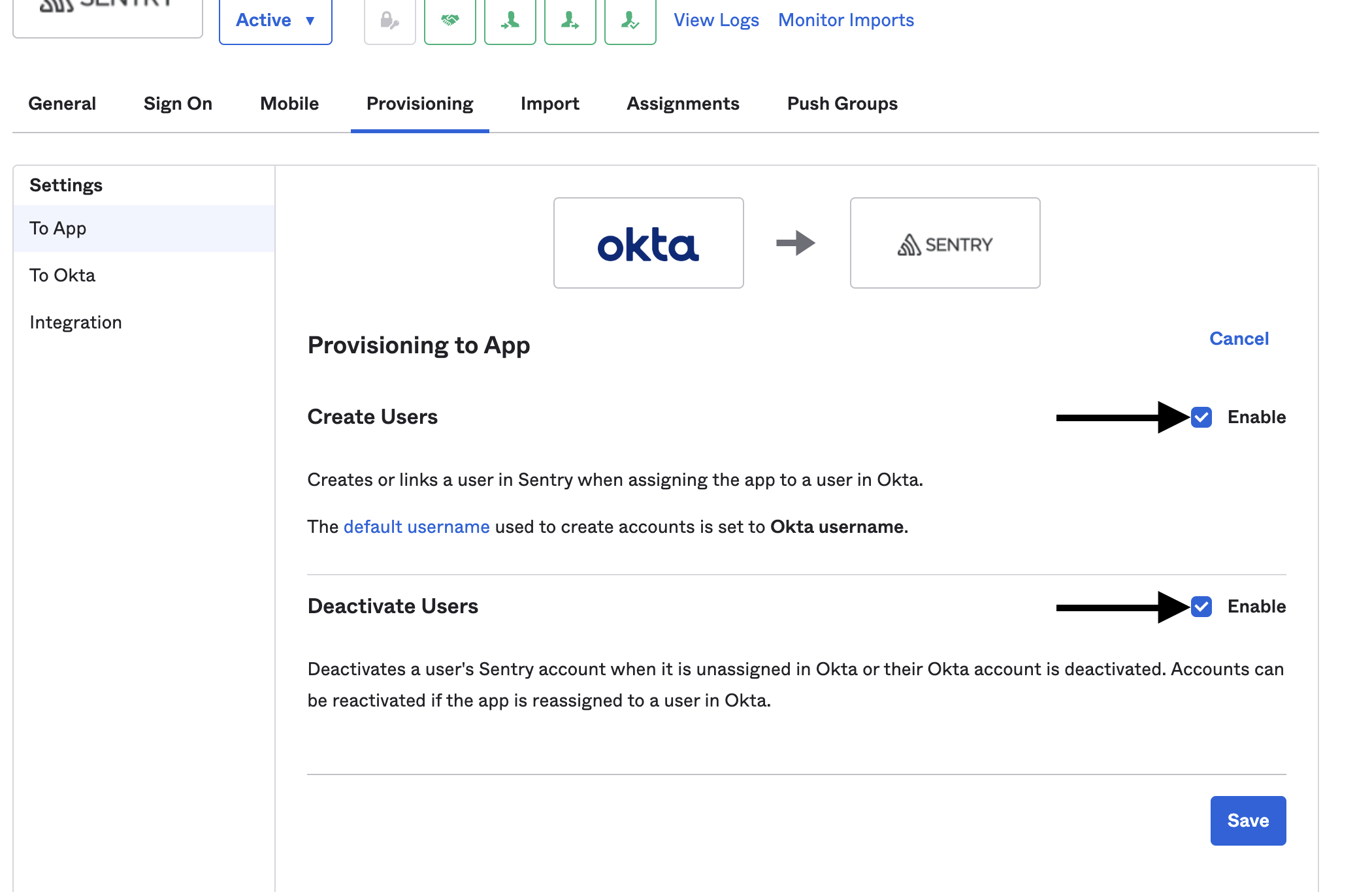Open the To Okta settings section
The image size is (1372, 892).
point(62,275)
